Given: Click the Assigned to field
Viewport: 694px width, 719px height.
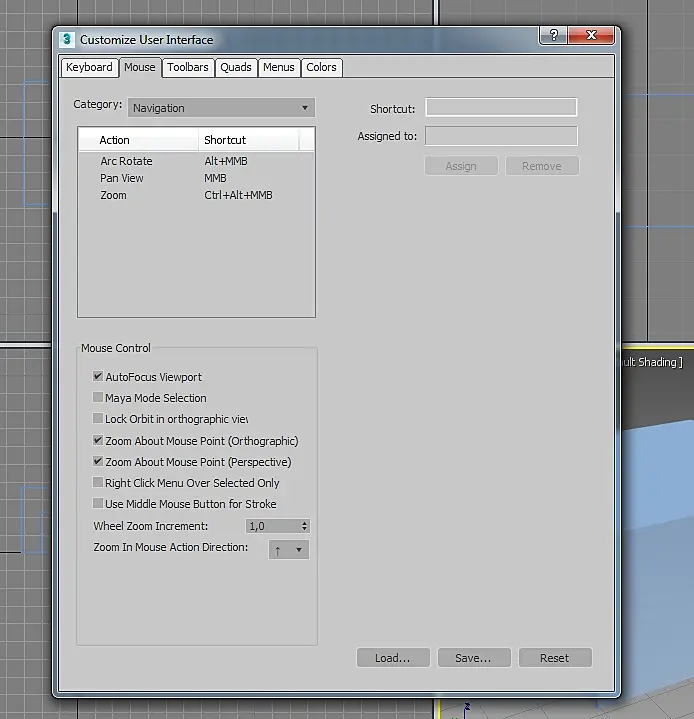Looking at the screenshot, I should [501, 136].
